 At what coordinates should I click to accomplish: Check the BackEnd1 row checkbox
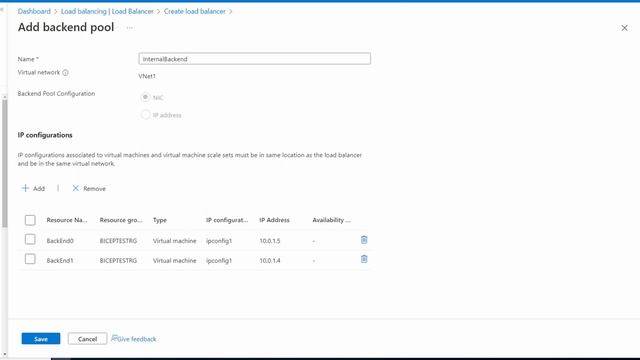point(30,259)
